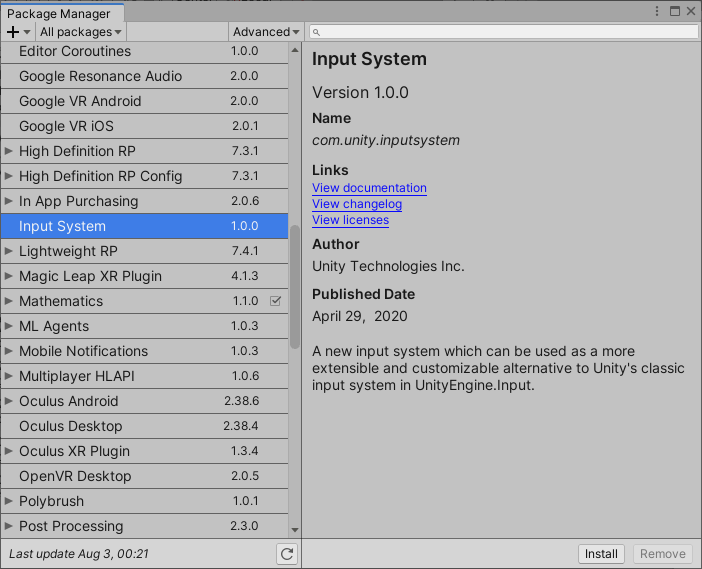Expand the Mathematics package versions
The width and height of the screenshot is (702, 569).
[x=9, y=301]
